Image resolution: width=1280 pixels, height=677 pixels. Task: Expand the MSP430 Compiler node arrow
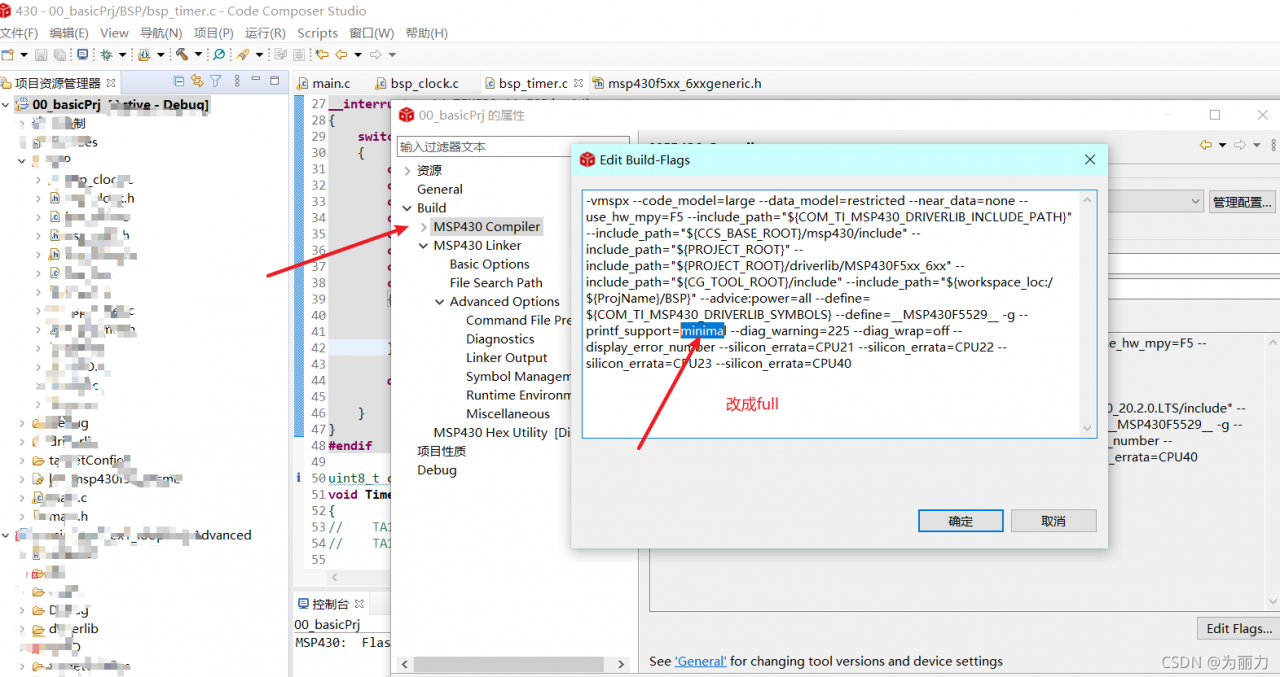(x=423, y=227)
